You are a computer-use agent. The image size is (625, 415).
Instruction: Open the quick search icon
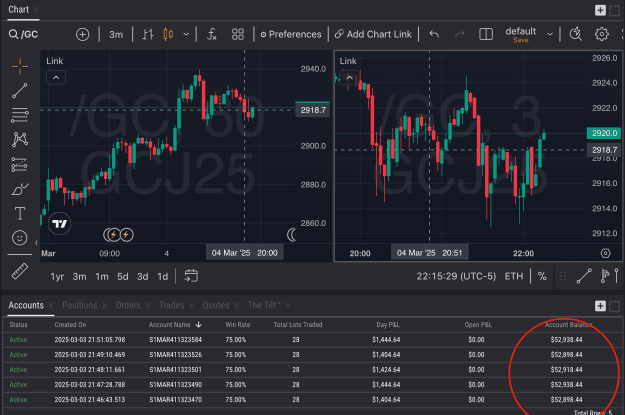point(576,34)
